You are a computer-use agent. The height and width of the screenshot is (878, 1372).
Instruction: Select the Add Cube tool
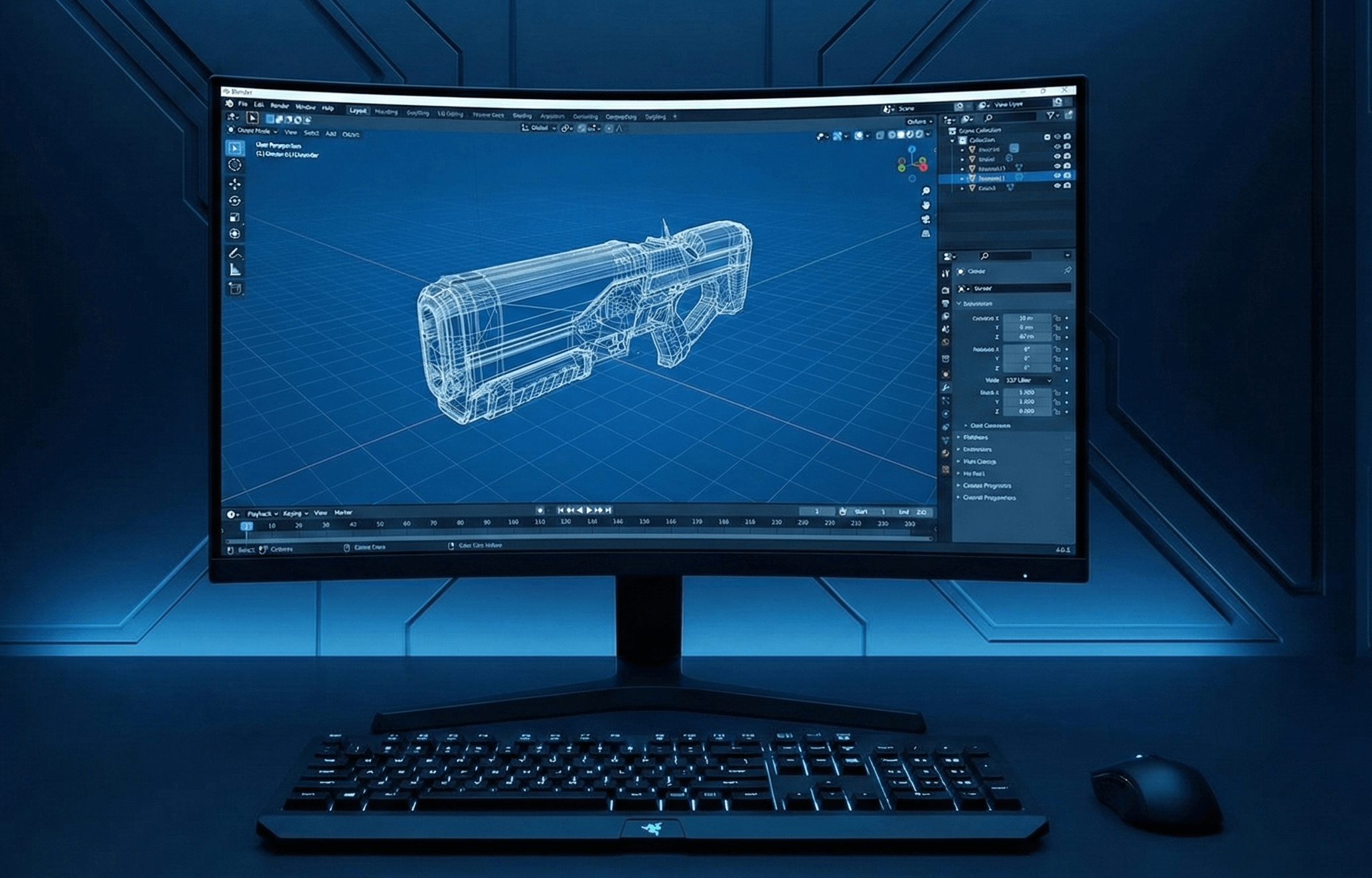[234, 288]
